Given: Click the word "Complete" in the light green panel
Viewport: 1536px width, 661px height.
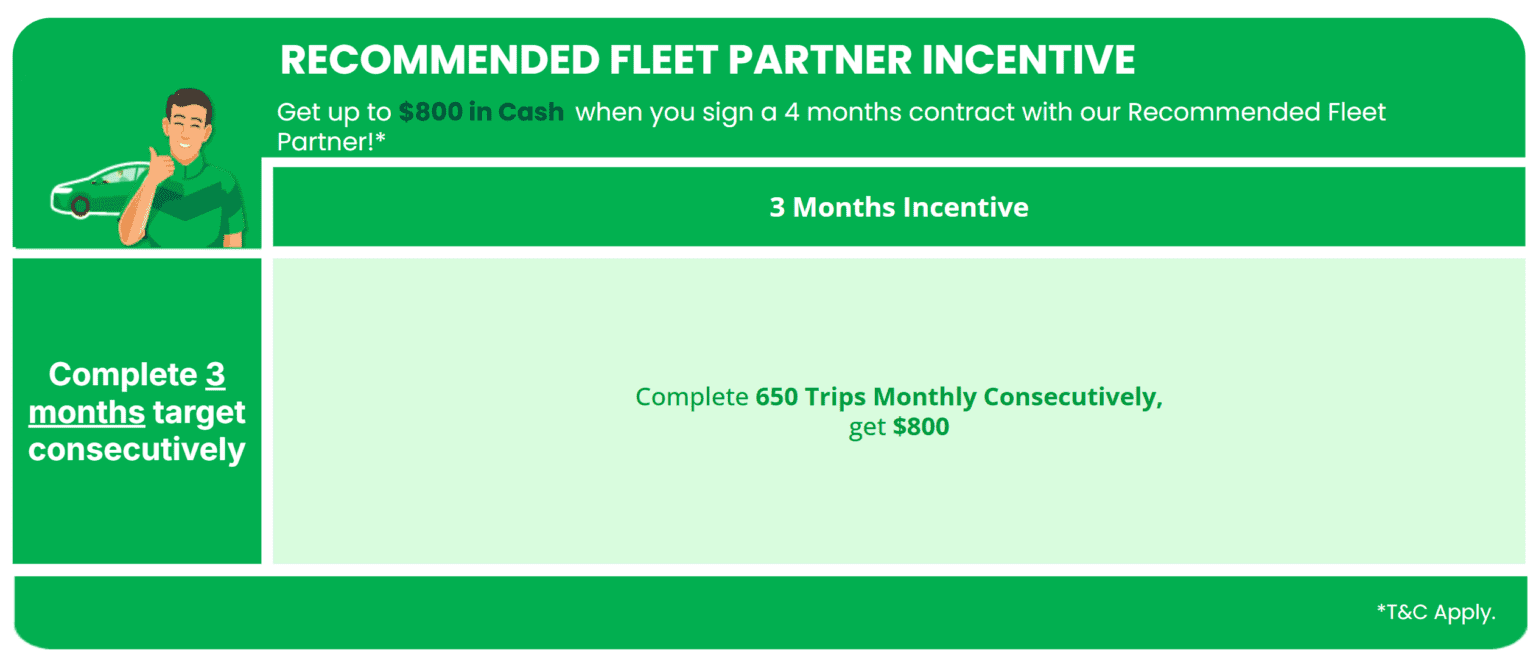Looking at the screenshot, I should (693, 397).
